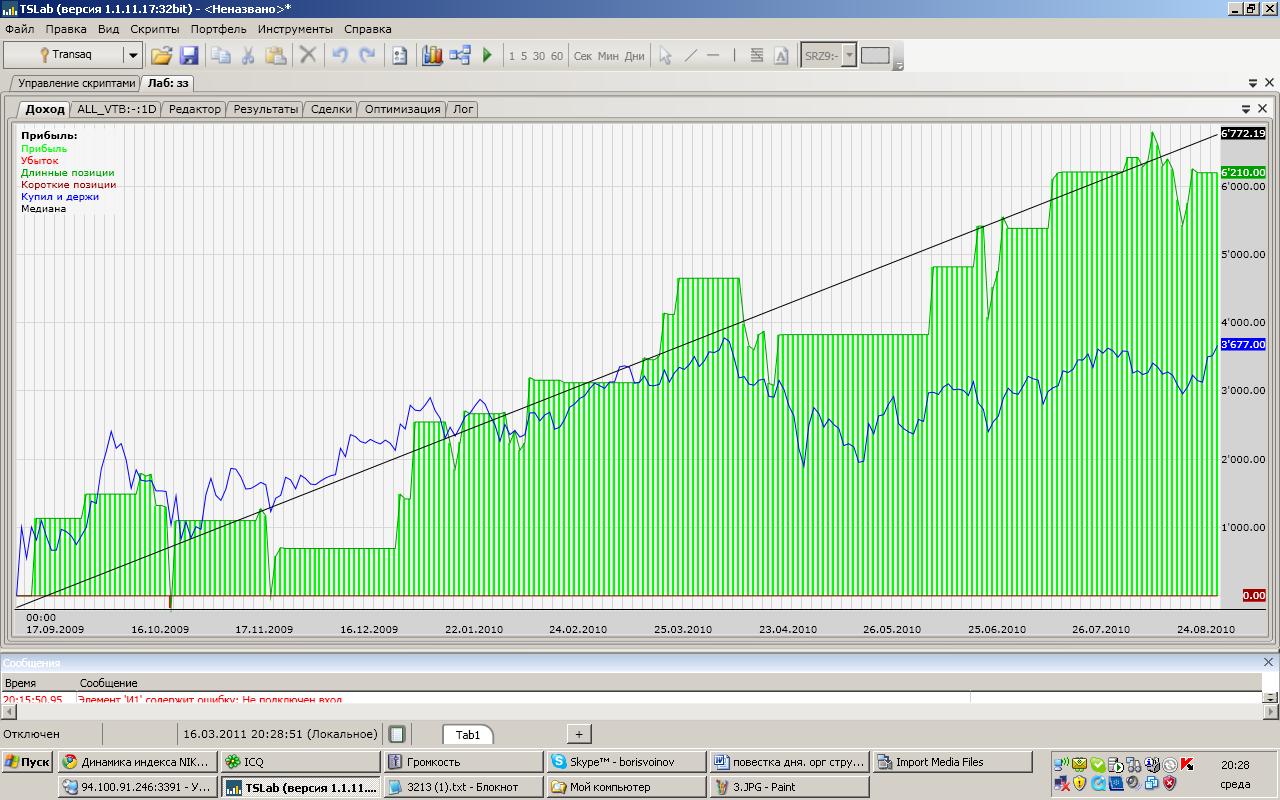Screen dimensions: 1280x800
Task: Open the Файл menu
Action: click(x=20, y=29)
